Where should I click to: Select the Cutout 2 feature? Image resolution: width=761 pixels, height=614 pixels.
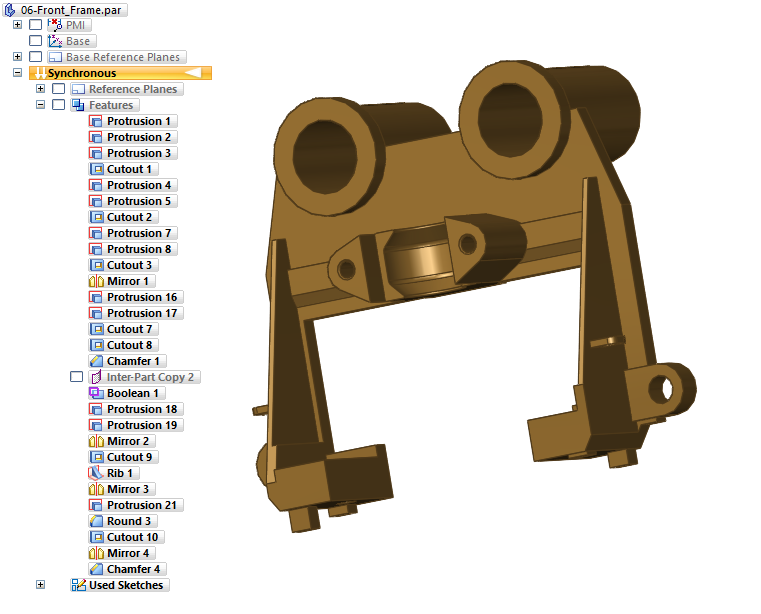pos(123,217)
